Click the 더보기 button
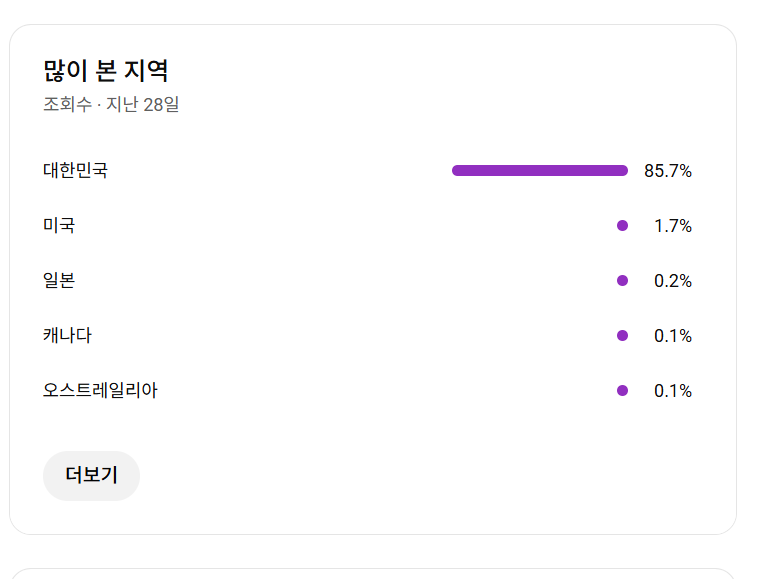This screenshot has width=767, height=579. pos(91,475)
